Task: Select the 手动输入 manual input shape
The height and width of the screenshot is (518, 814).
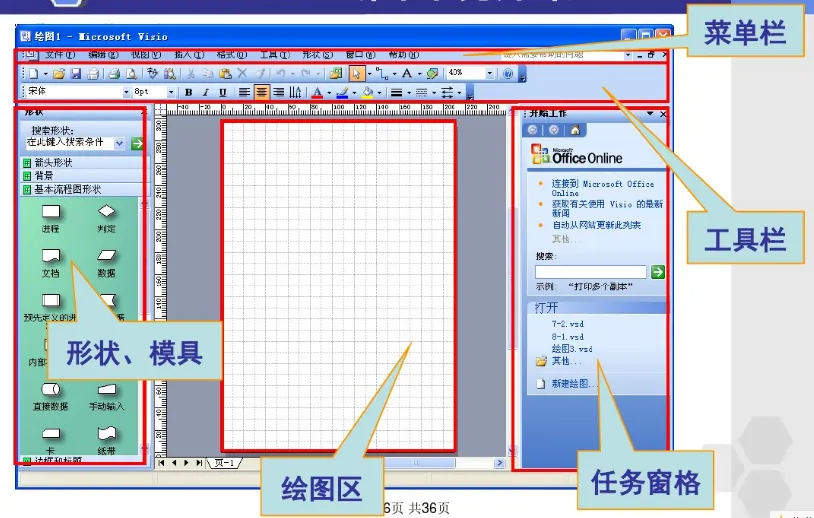Action: click(106, 397)
